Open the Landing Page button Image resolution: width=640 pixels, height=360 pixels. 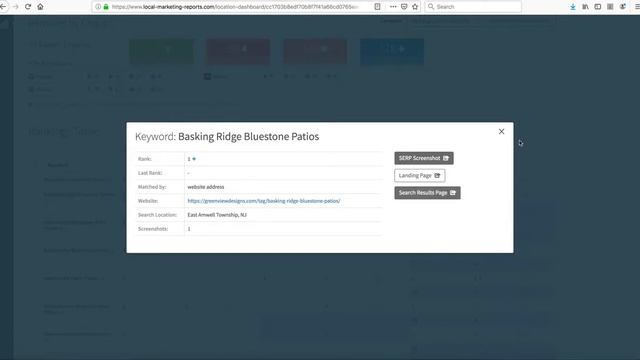(x=420, y=176)
